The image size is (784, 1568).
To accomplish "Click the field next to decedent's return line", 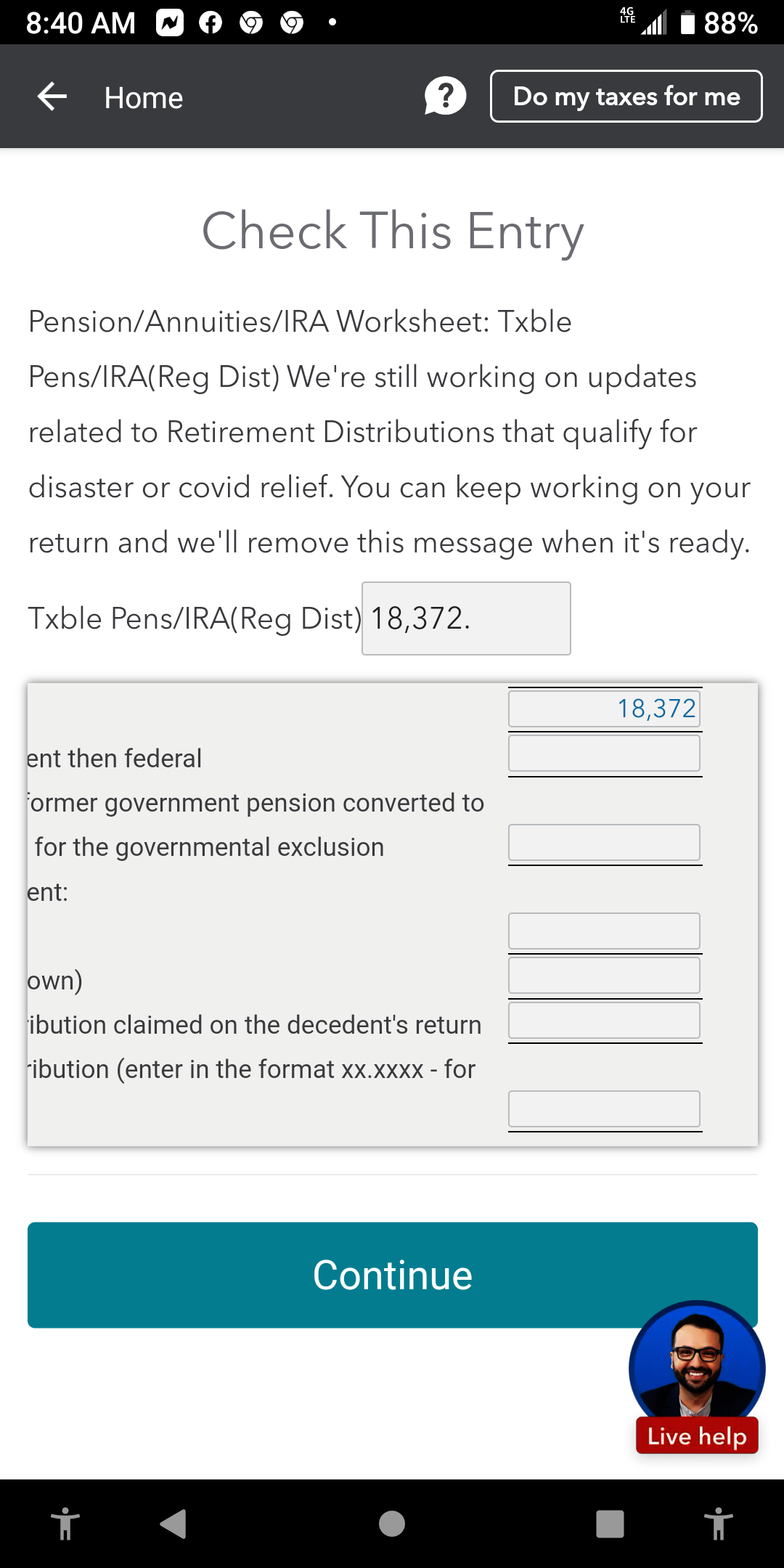I will click(604, 1020).
